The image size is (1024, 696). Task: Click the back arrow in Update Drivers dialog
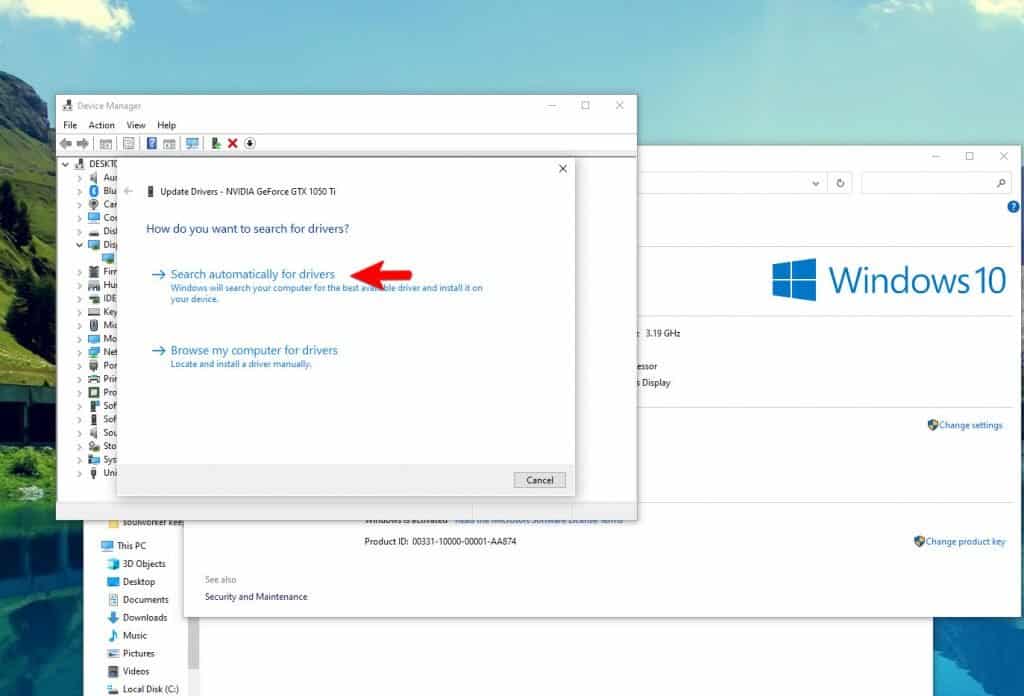click(129, 191)
